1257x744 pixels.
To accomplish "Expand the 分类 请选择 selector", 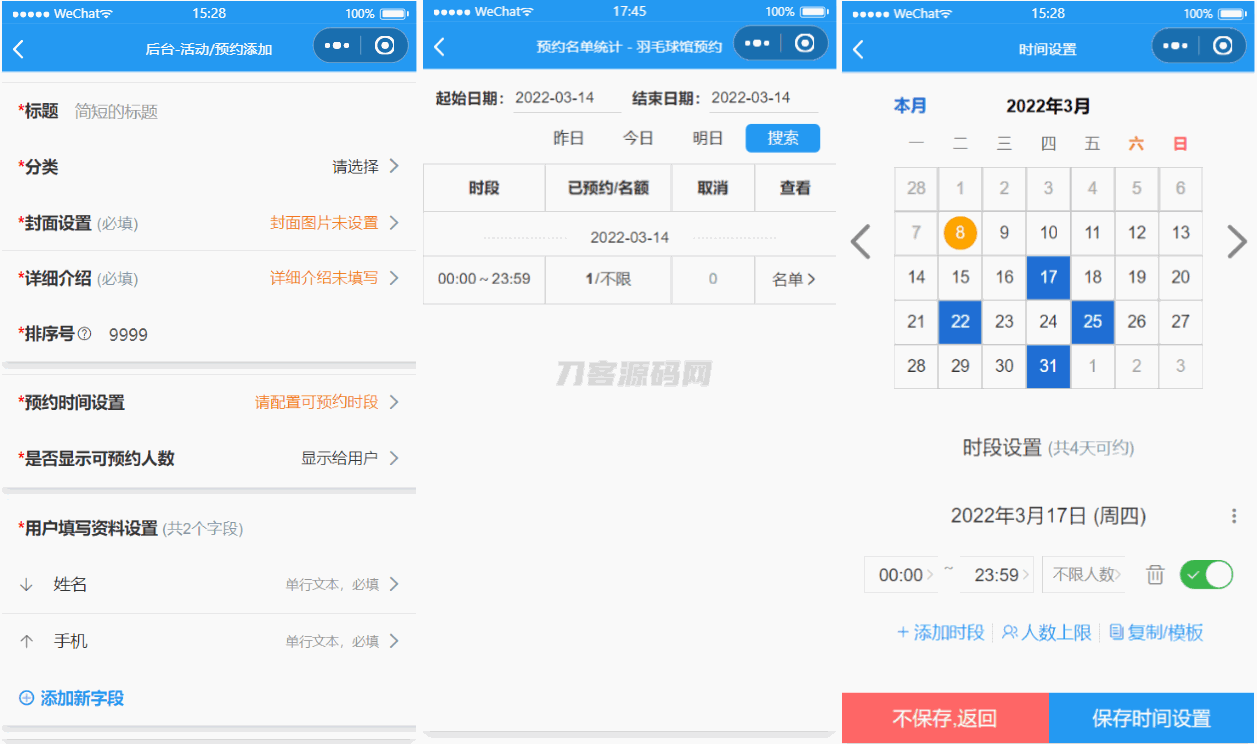I will click(366, 167).
